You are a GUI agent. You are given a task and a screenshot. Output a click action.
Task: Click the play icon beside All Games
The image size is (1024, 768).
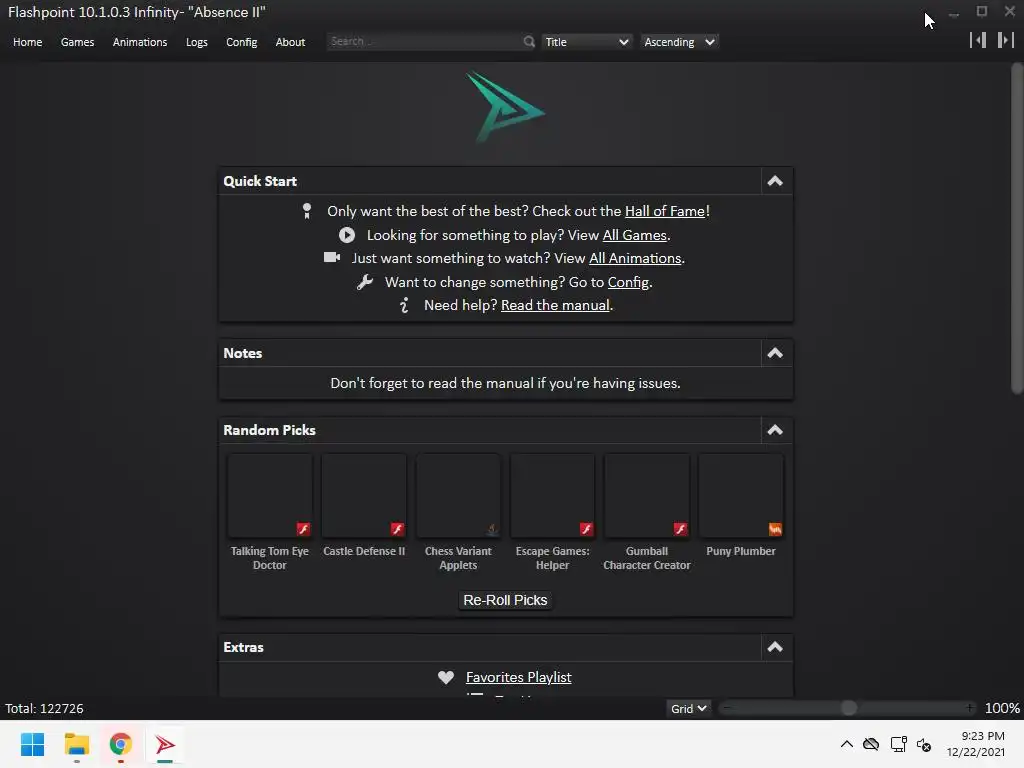(347, 235)
